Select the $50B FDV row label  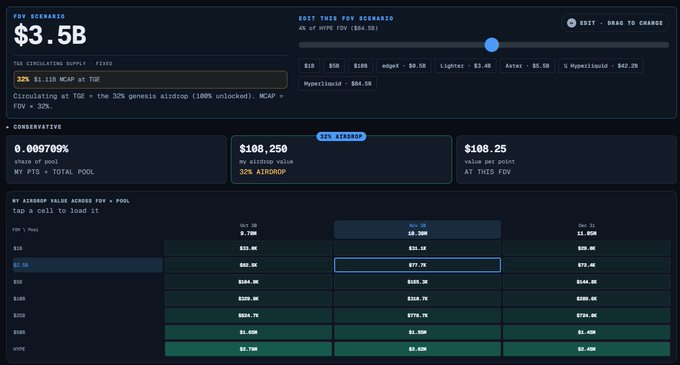(19, 332)
